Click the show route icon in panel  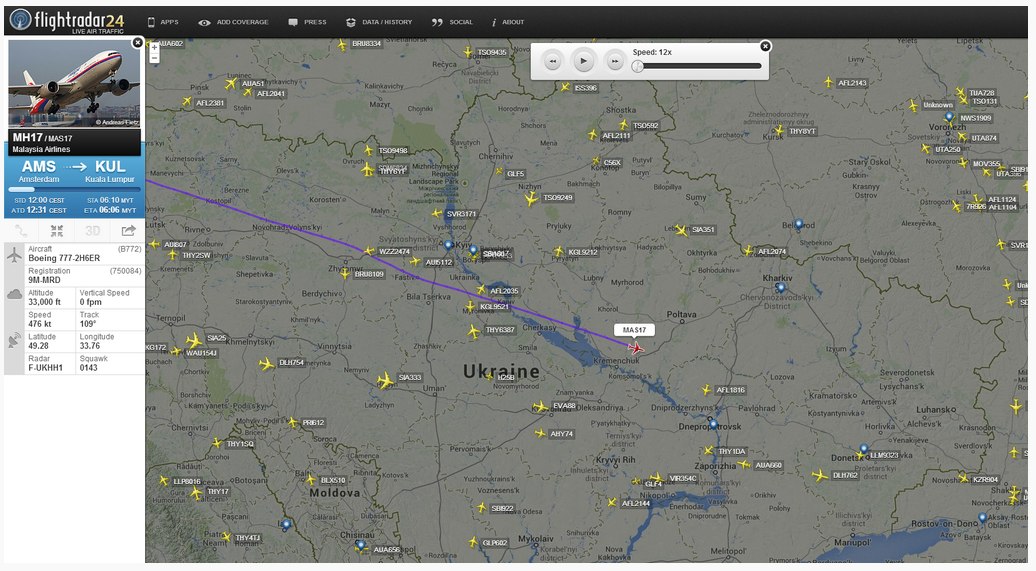[22, 231]
